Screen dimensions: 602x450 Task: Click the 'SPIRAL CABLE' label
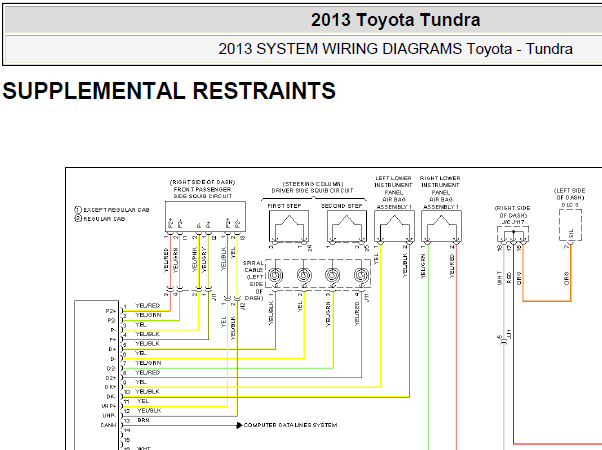click(x=253, y=266)
